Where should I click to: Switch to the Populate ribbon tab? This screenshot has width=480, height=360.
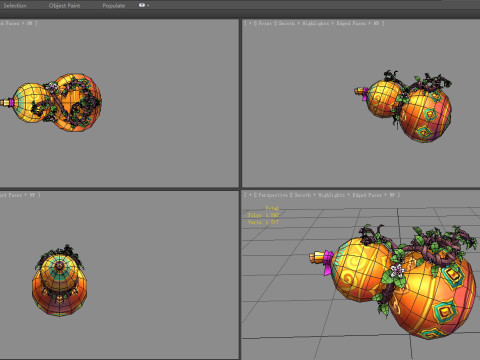114,6
